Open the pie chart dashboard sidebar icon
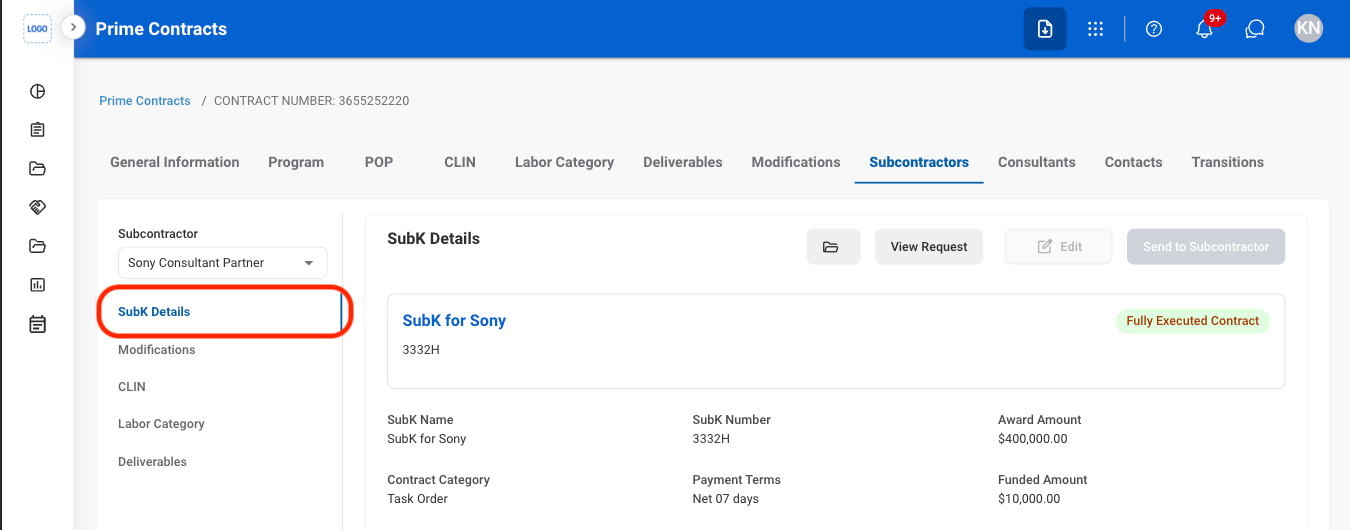Screen dimensions: 1350x530 click(37, 92)
